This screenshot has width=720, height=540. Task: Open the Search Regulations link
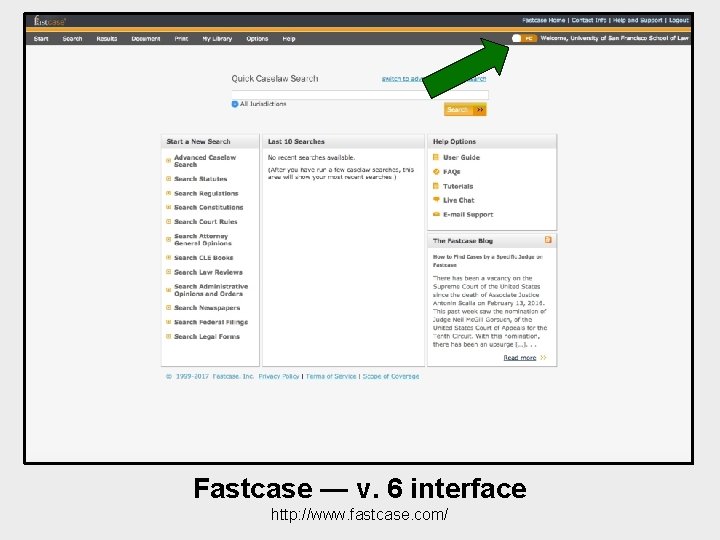206,193
